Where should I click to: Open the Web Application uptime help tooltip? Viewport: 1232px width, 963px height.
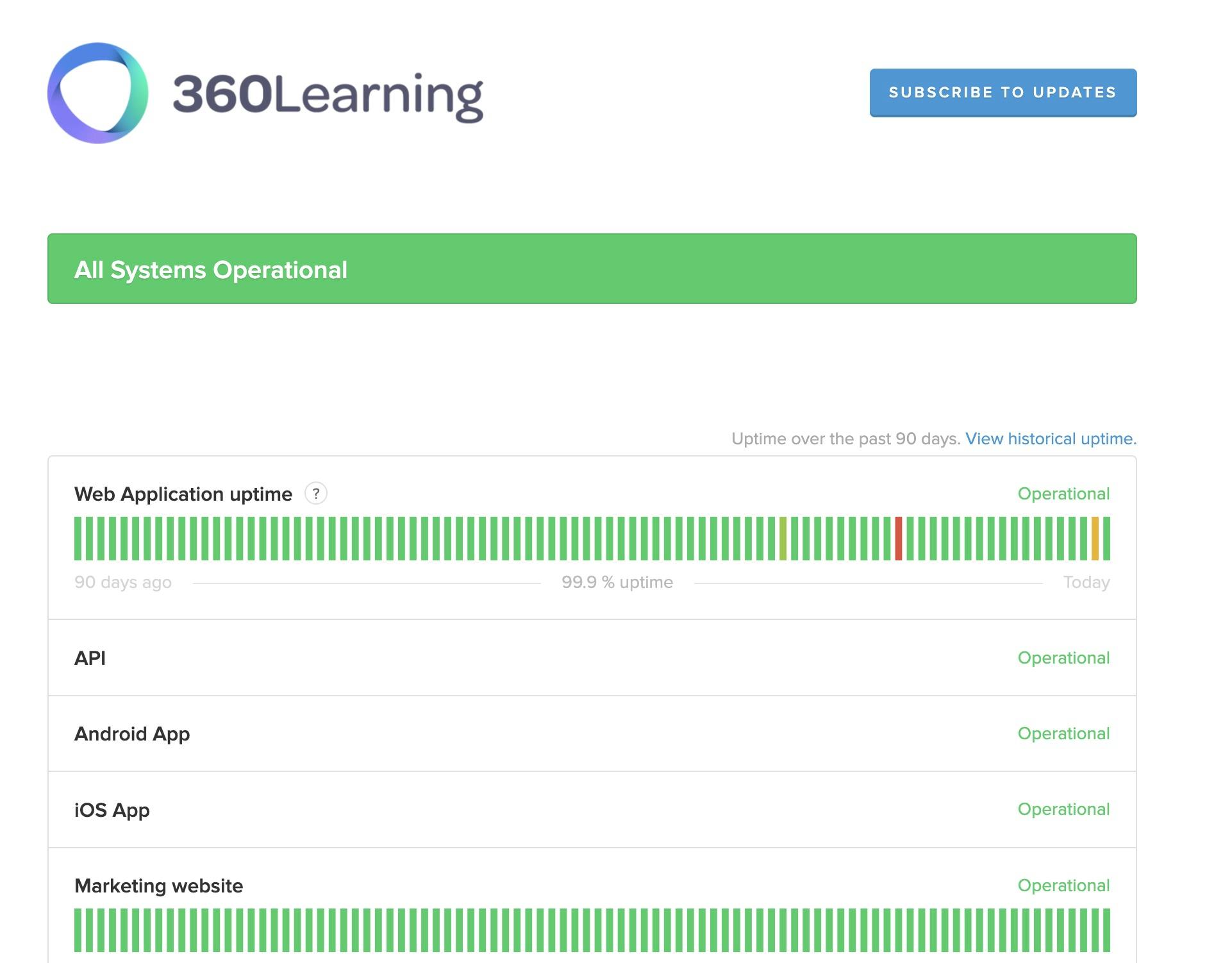point(317,494)
